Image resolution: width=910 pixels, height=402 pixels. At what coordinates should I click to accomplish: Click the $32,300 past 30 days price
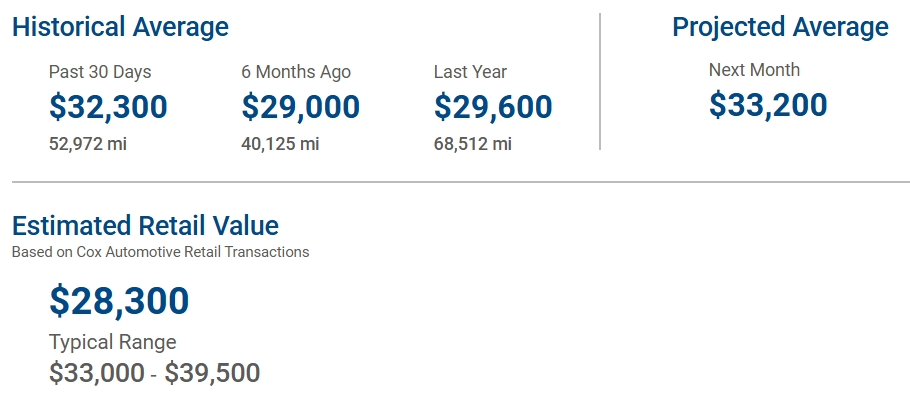[108, 107]
